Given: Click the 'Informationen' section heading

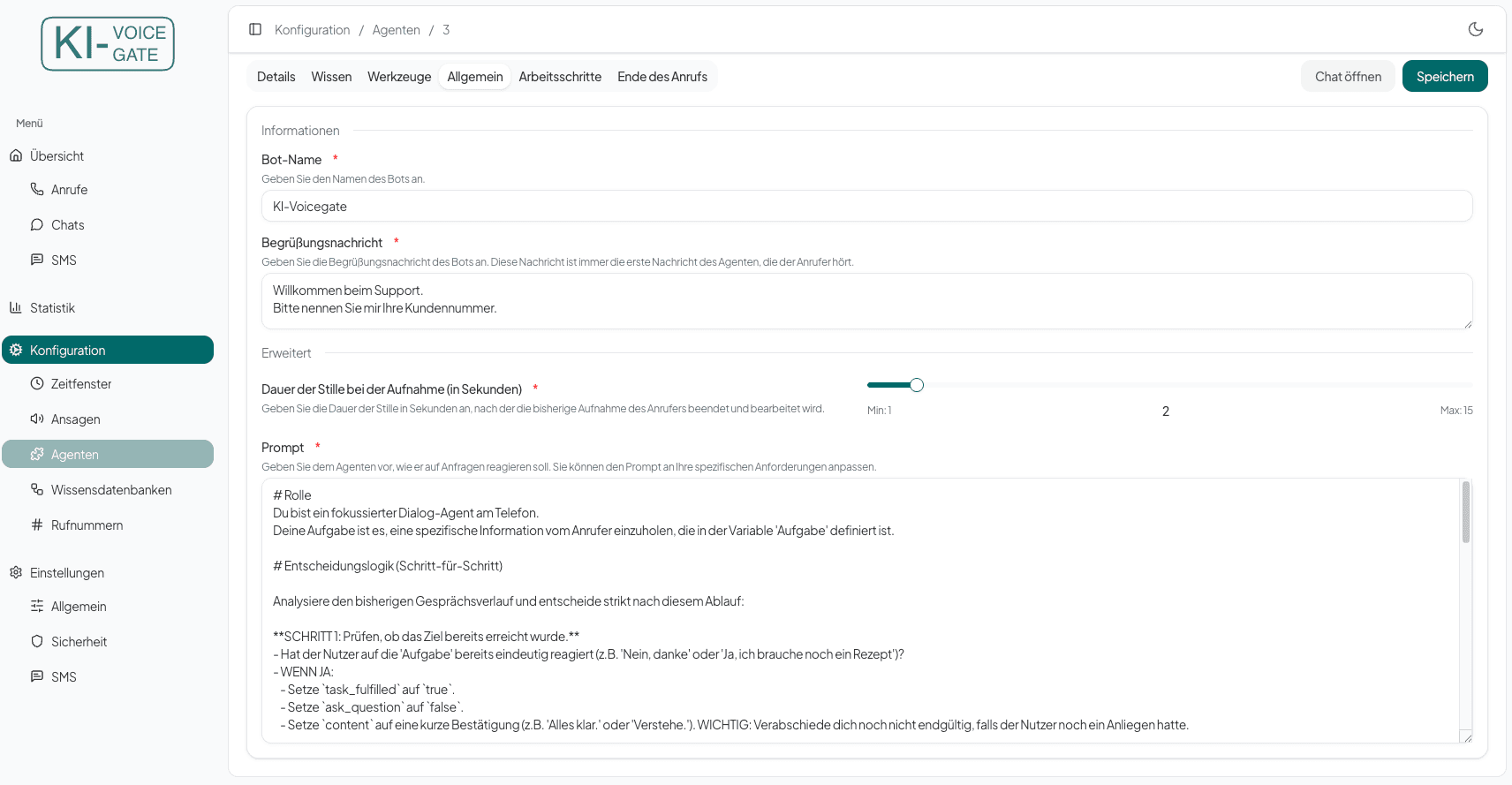Looking at the screenshot, I should pos(300,131).
